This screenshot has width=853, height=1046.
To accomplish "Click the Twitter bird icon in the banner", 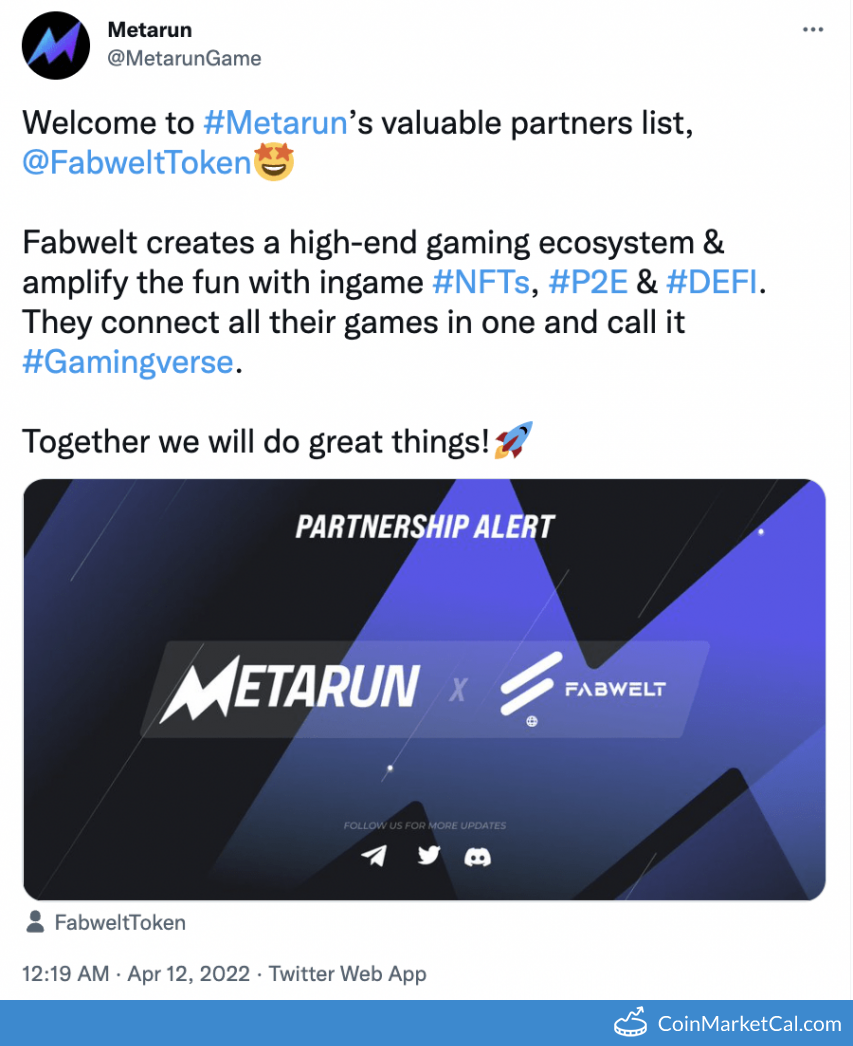I will point(428,856).
